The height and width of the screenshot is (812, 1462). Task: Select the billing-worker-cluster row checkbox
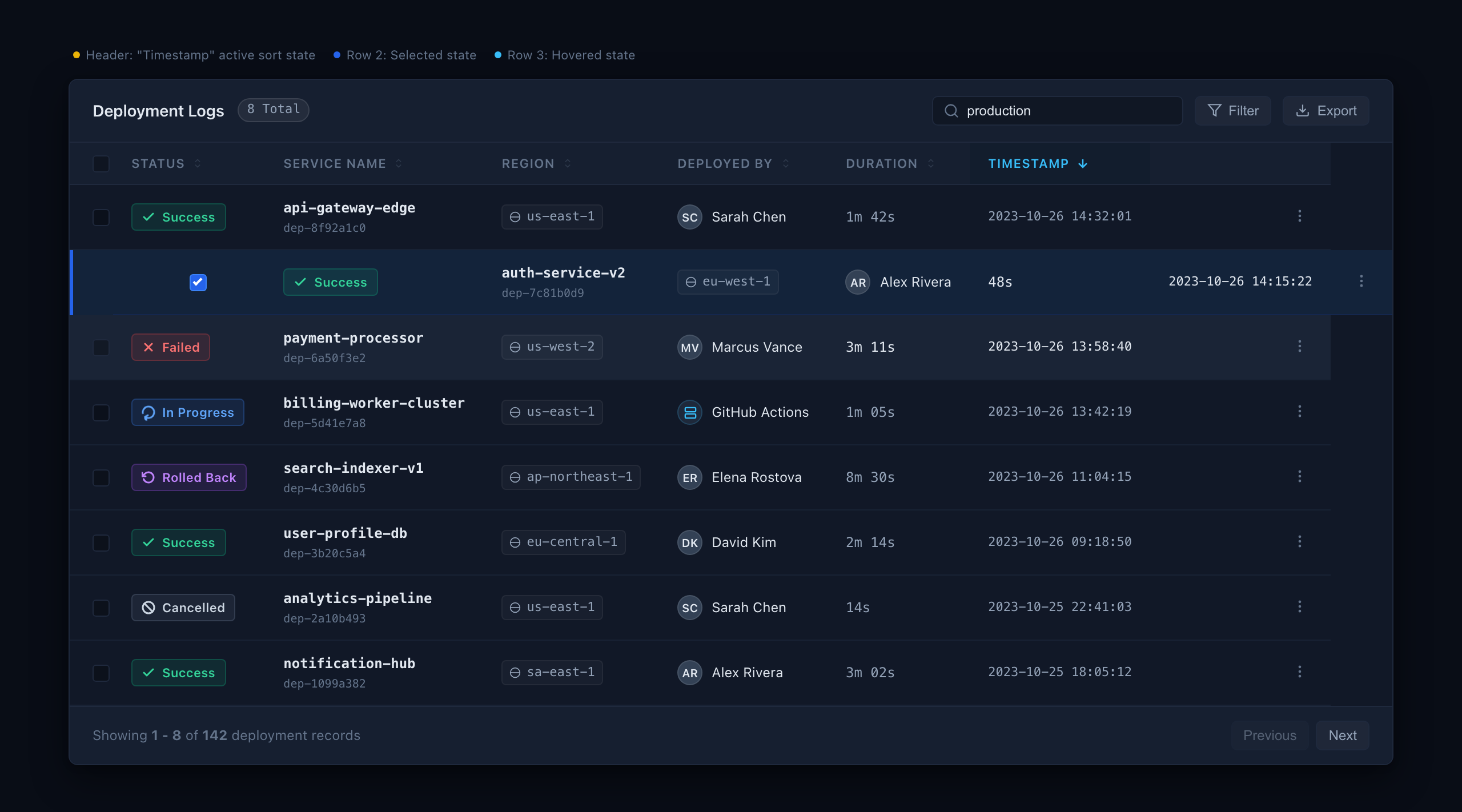point(101,412)
